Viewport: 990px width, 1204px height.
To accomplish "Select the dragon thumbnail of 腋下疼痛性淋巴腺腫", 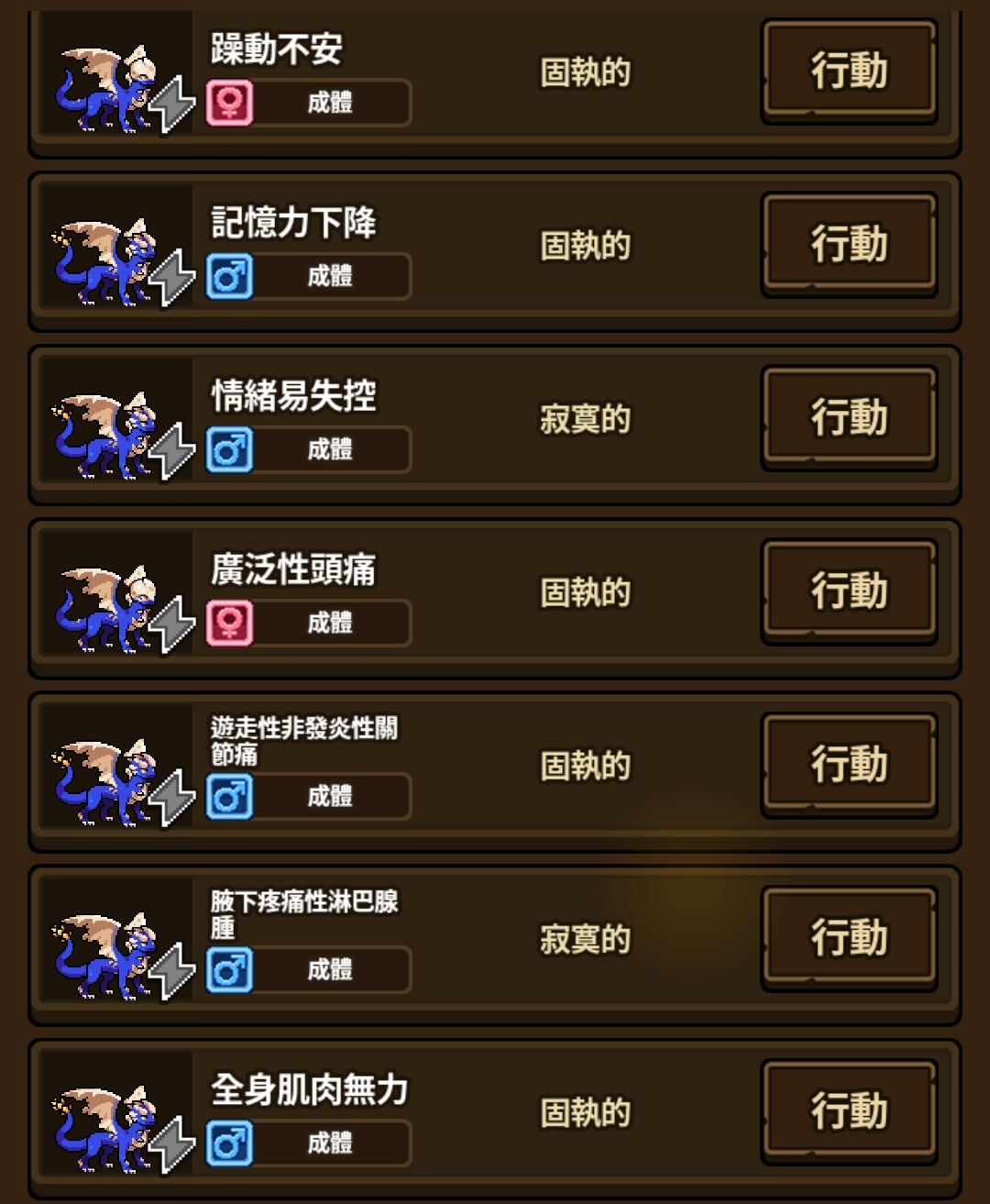I will point(117,941).
